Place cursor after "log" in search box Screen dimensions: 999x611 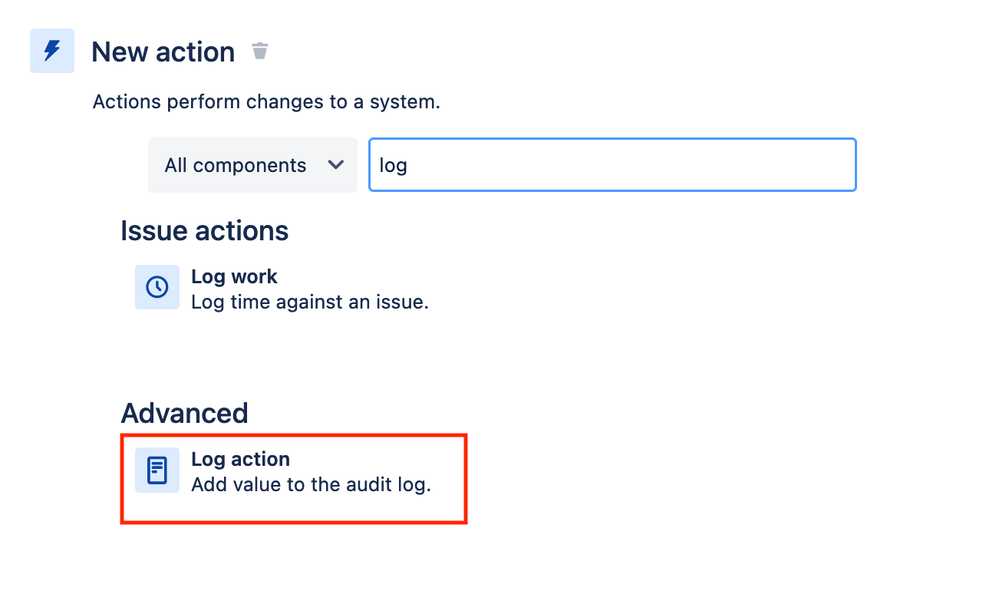[x=408, y=166]
